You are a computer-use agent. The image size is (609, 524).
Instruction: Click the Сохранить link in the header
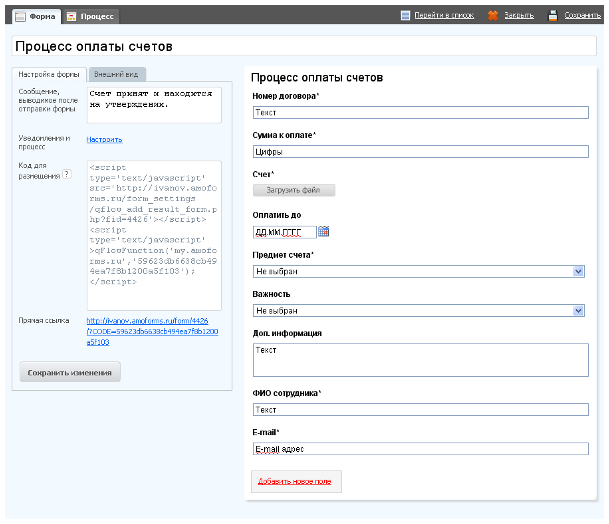(583, 15)
